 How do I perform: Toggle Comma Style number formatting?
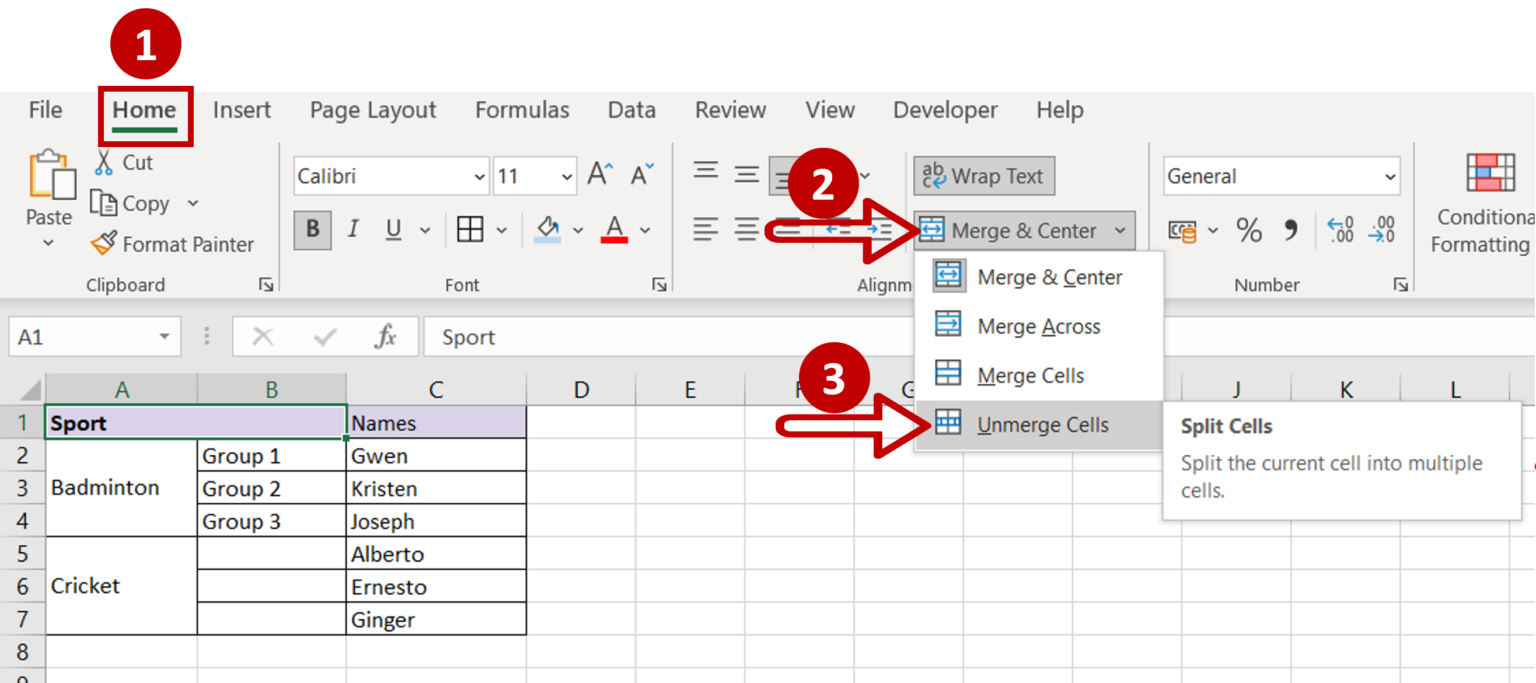coord(1291,230)
